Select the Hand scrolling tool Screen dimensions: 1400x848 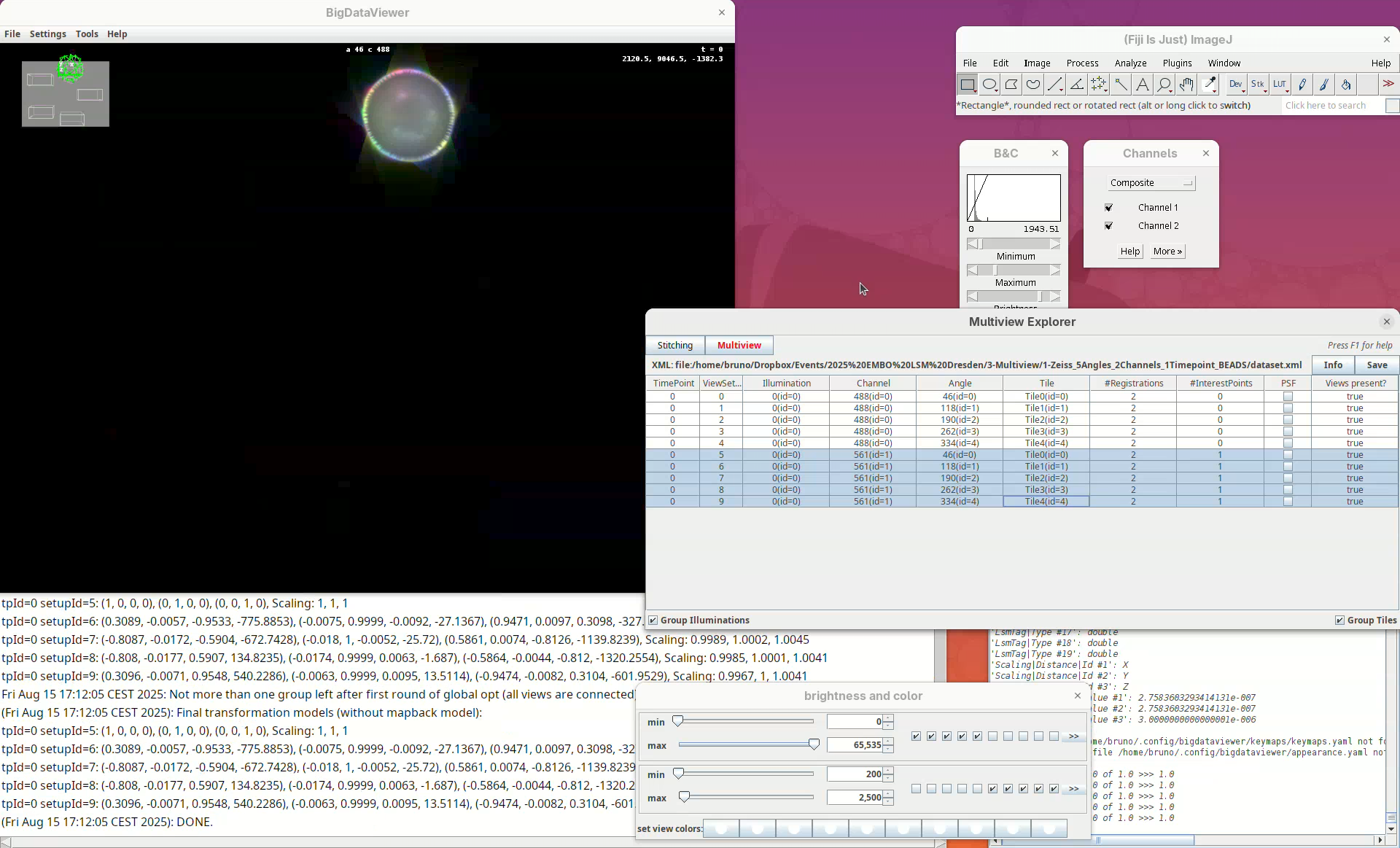(x=1186, y=85)
